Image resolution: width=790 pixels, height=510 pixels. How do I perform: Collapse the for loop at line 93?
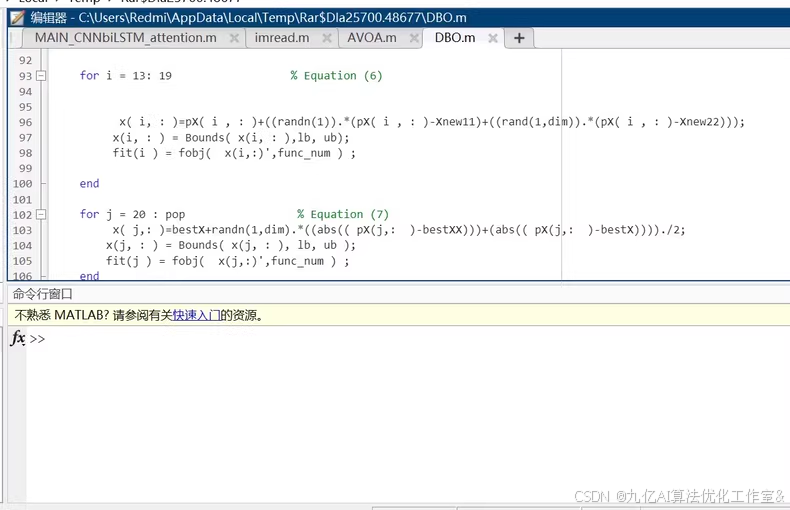(41, 76)
